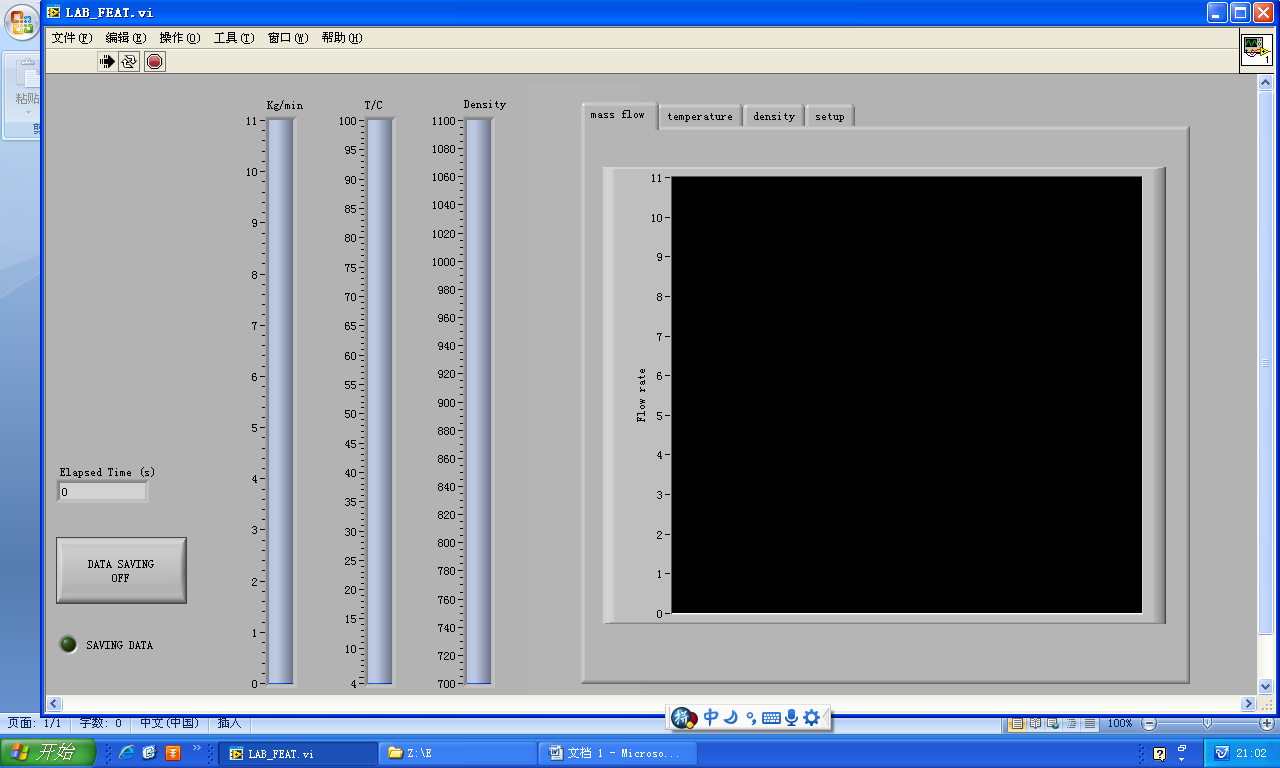Open the 操作(O) menu
This screenshot has height=768, width=1280.
[x=180, y=38]
